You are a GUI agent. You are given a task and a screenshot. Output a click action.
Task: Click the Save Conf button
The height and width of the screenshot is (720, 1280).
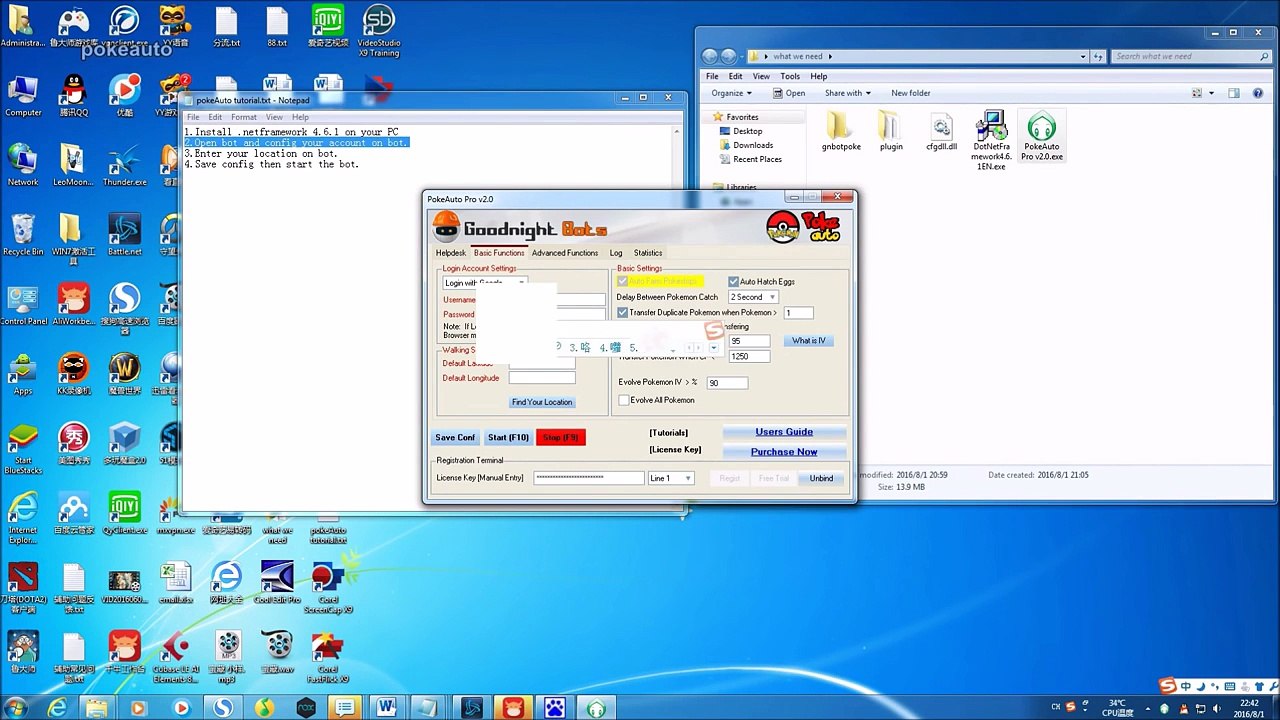(455, 438)
